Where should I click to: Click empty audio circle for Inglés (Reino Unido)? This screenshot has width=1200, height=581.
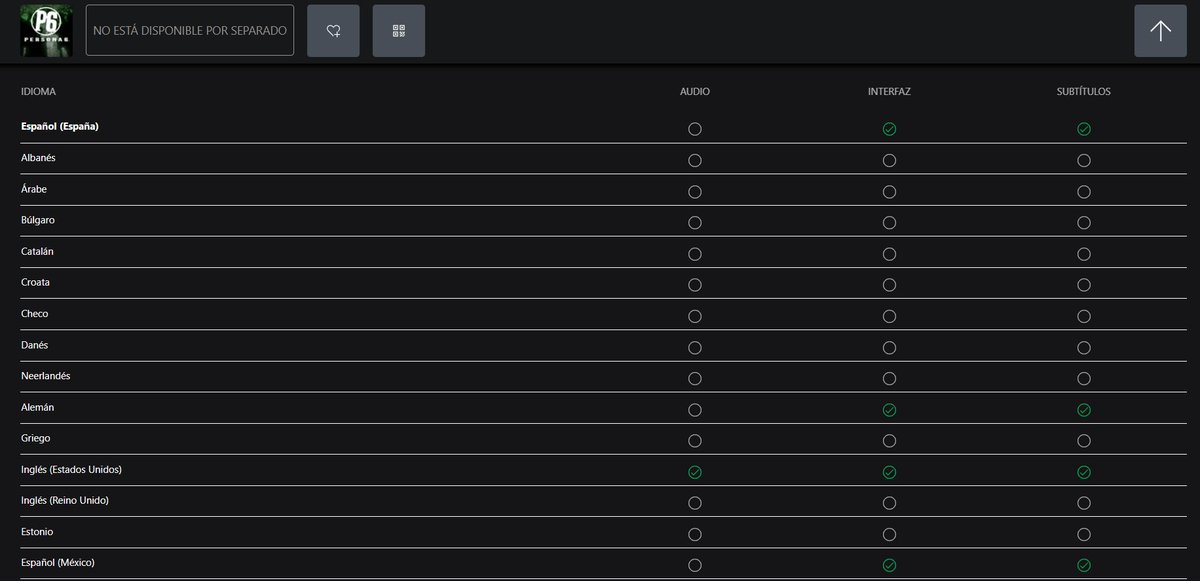[x=695, y=503]
